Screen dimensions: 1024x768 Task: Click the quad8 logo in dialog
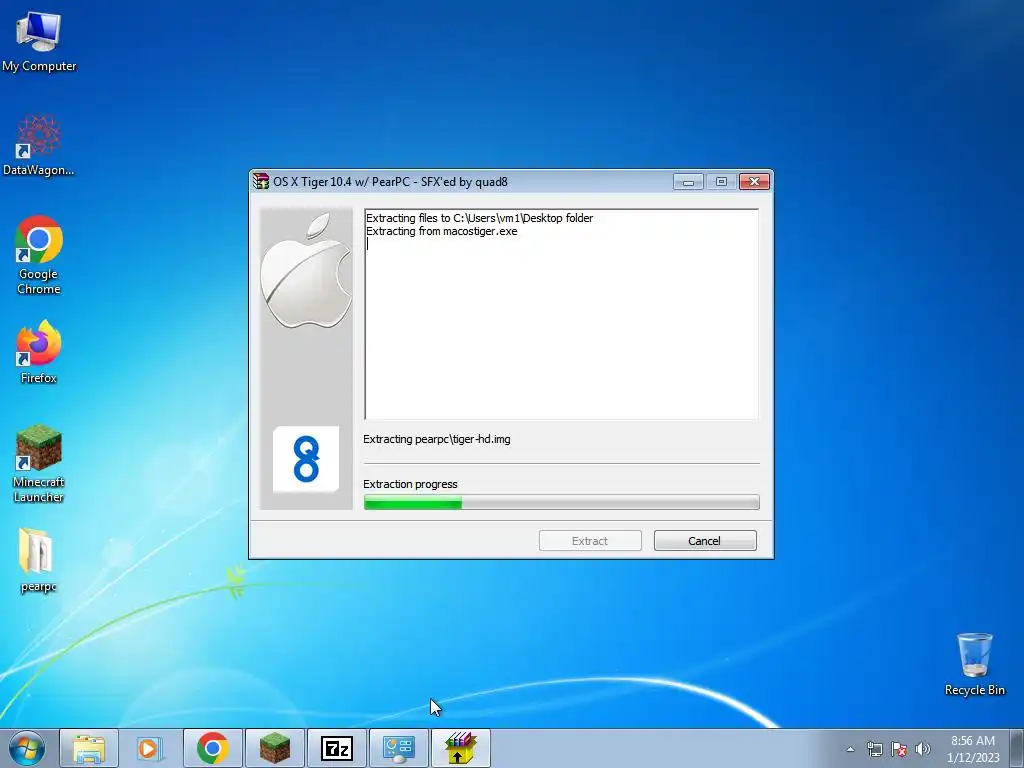point(306,459)
